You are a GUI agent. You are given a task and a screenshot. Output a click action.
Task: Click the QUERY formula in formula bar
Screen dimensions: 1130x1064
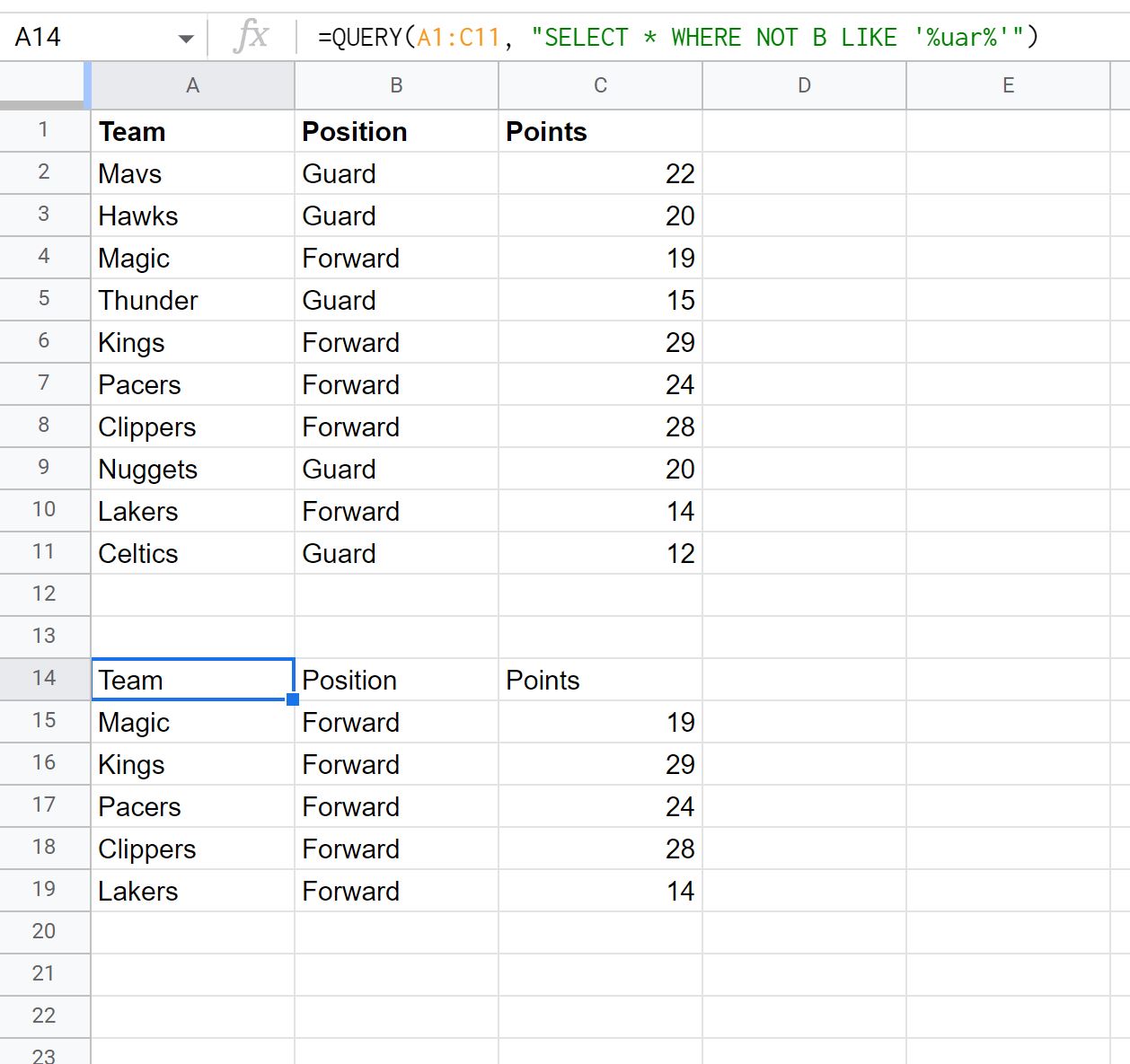[x=678, y=38]
